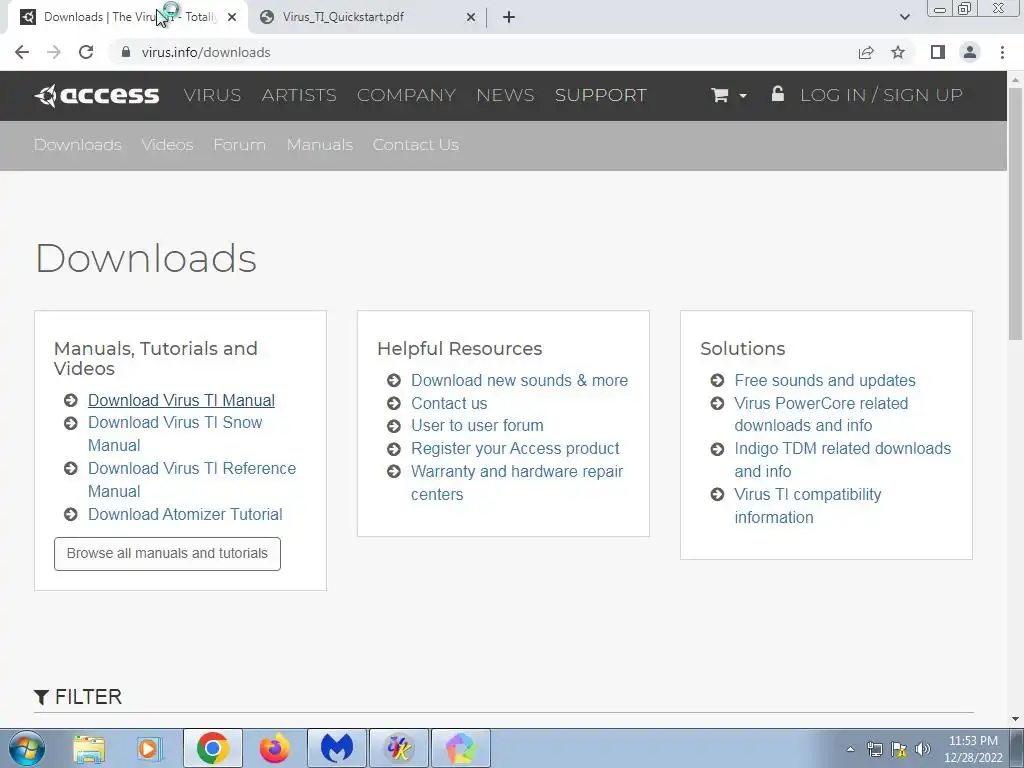Viewport: 1024px width, 768px height.
Task: Click the arrow bullet beside Free sounds and updates
Action: coord(717,380)
